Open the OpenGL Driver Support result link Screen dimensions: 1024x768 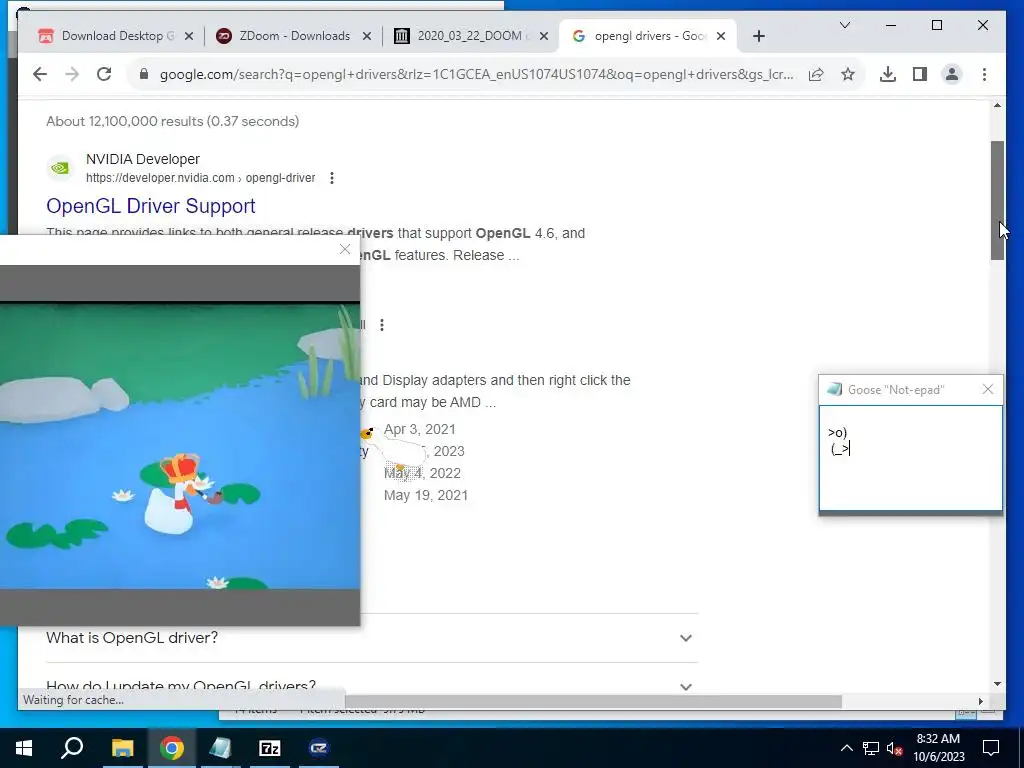pyautogui.click(x=151, y=206)
